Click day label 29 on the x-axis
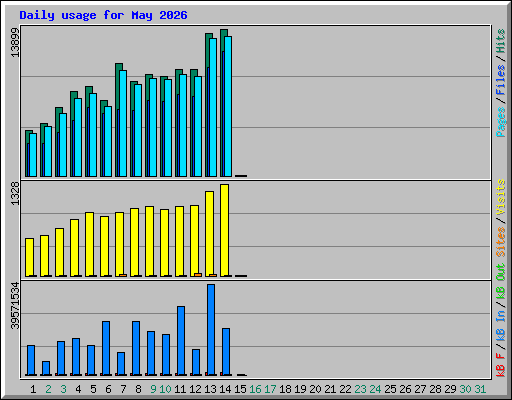The width and height of the screenshot is (512, 400). click(x=450, y=389)
